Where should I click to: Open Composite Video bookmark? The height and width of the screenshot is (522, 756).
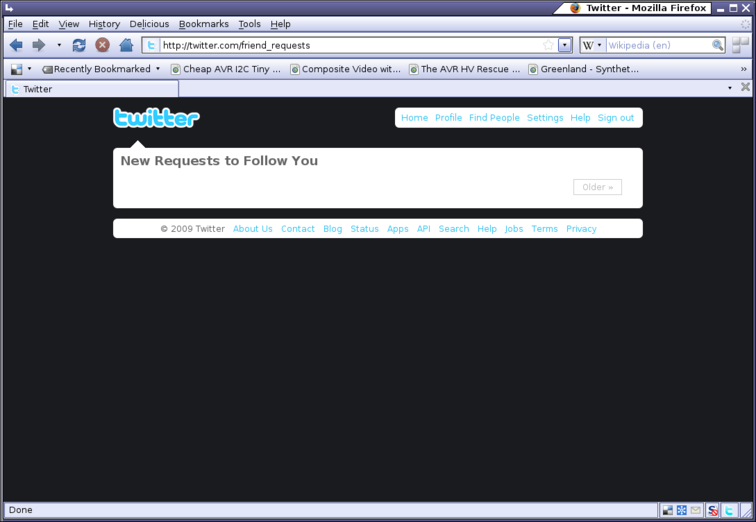tap(345, 69)
